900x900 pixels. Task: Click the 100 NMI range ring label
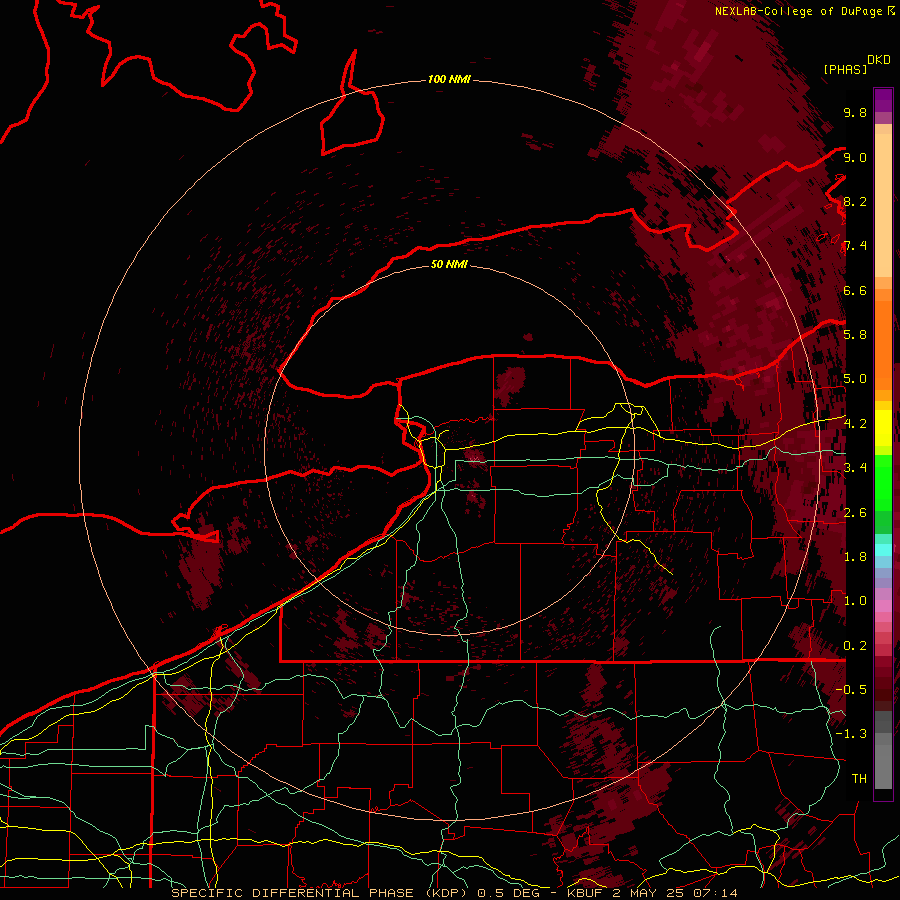(x=449, y=79)
